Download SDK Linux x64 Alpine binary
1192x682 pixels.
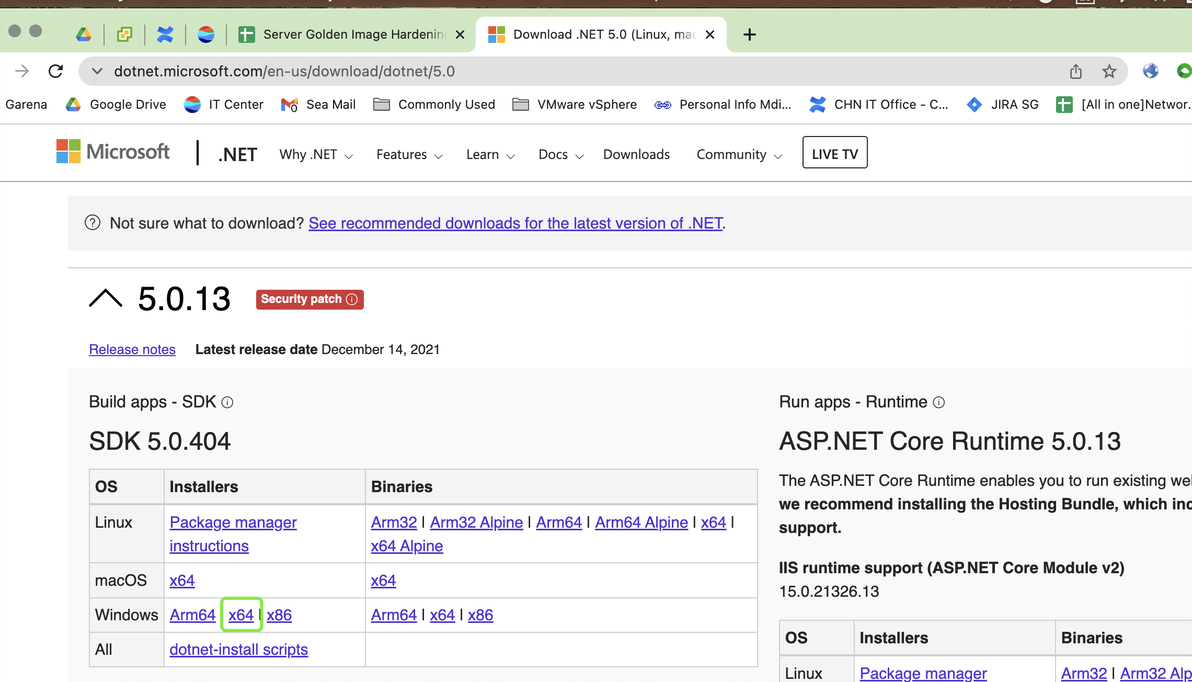click(407, 546)
